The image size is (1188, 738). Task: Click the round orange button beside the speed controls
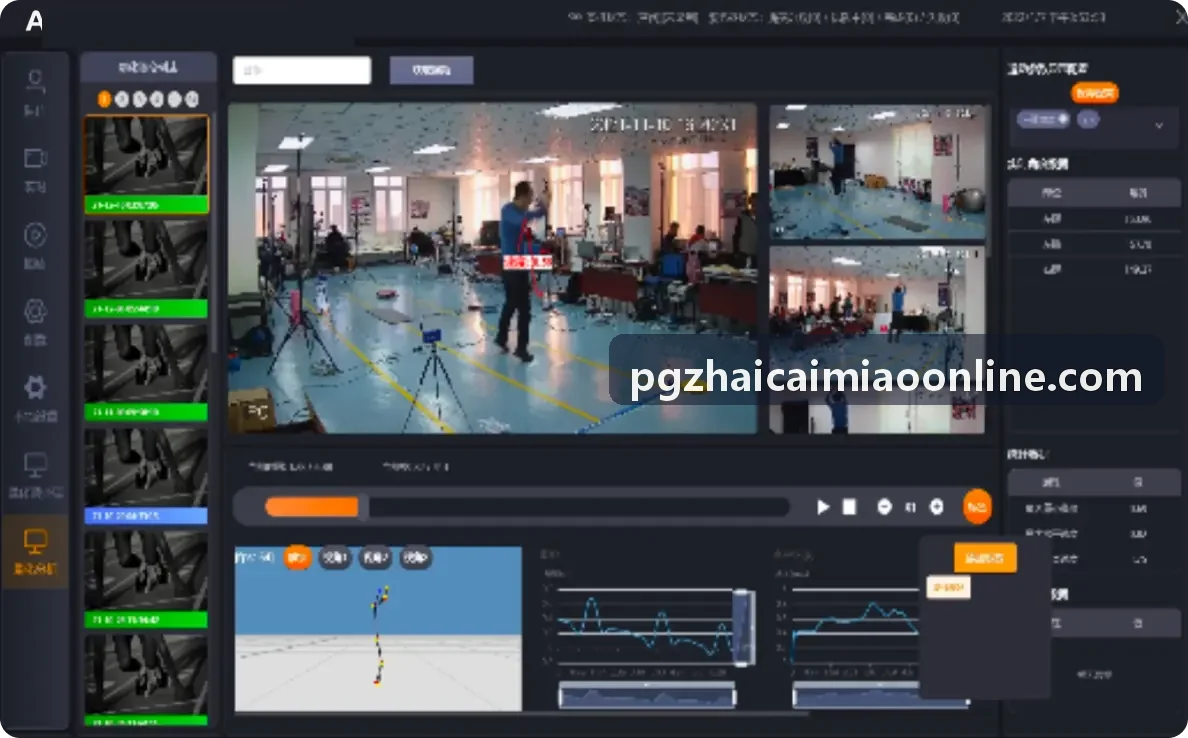click(x=977, y=507)
